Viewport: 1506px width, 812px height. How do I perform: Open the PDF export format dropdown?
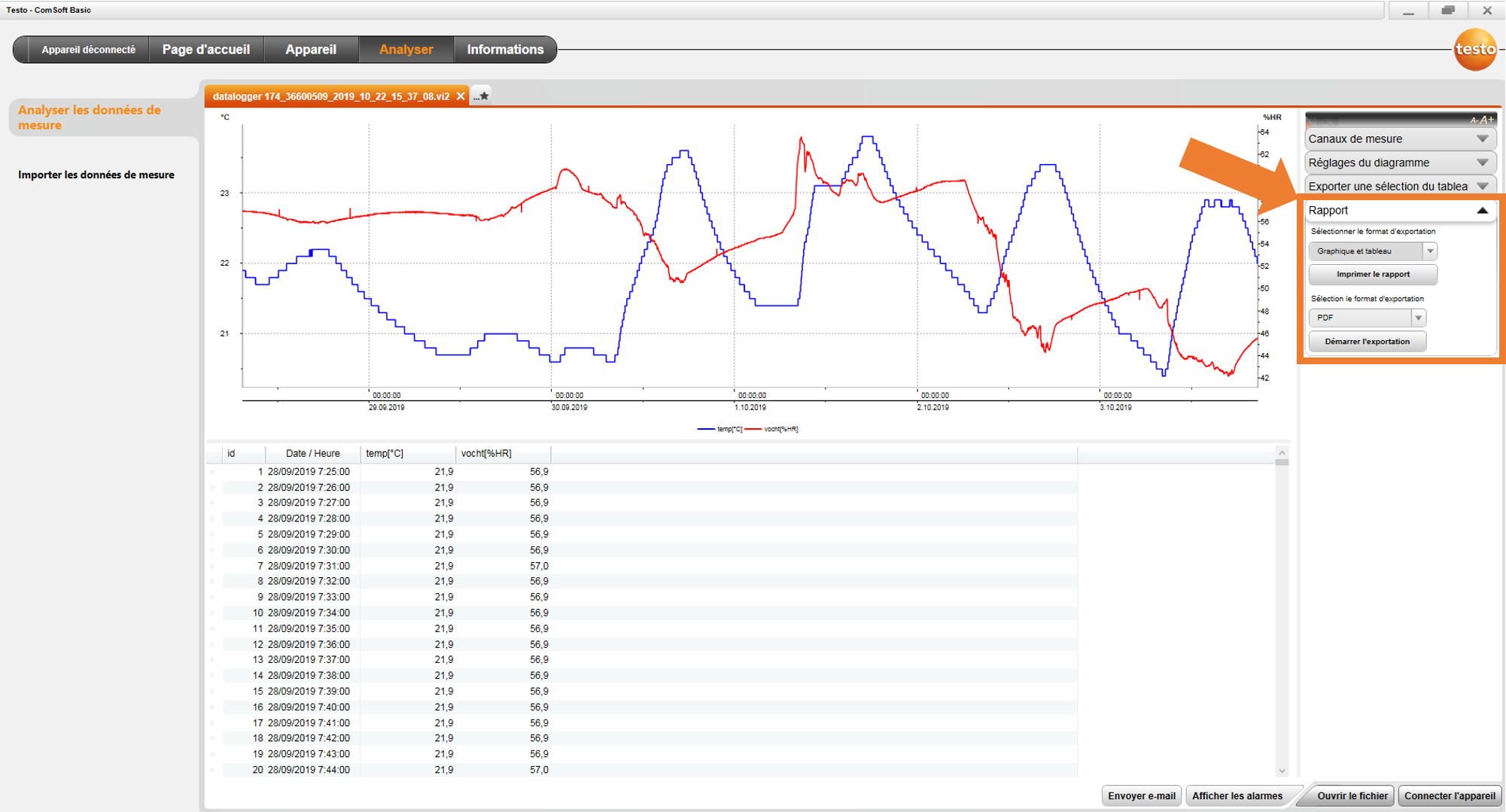tap(1419, 317)
